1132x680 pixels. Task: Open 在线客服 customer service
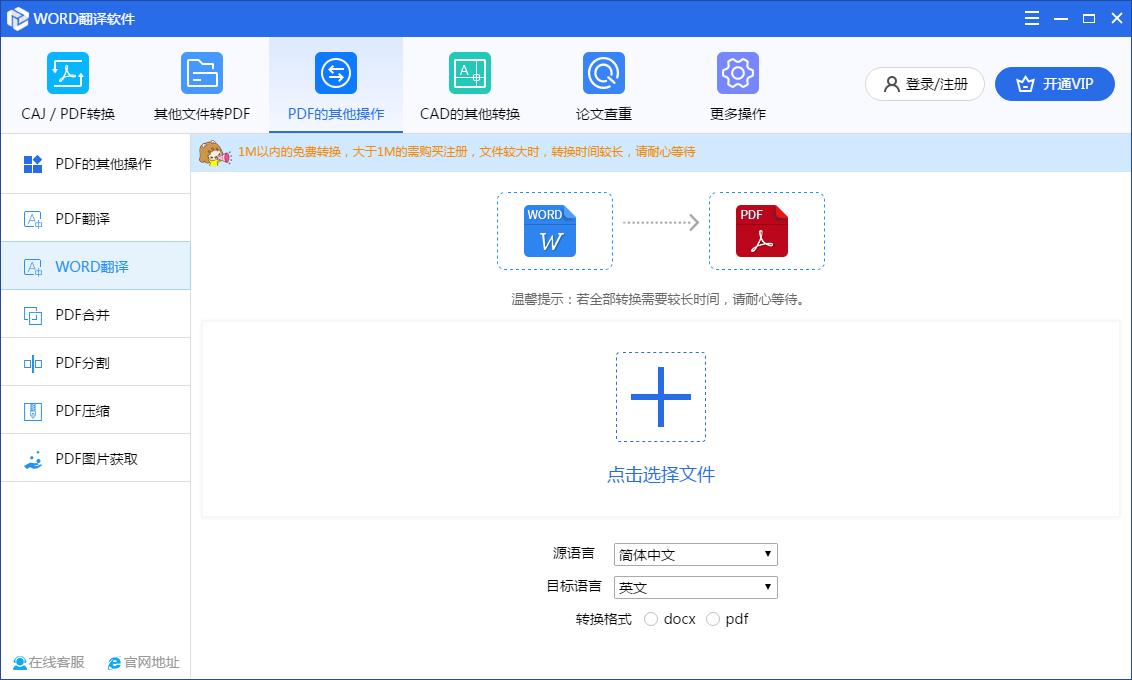tap(48, 662)
